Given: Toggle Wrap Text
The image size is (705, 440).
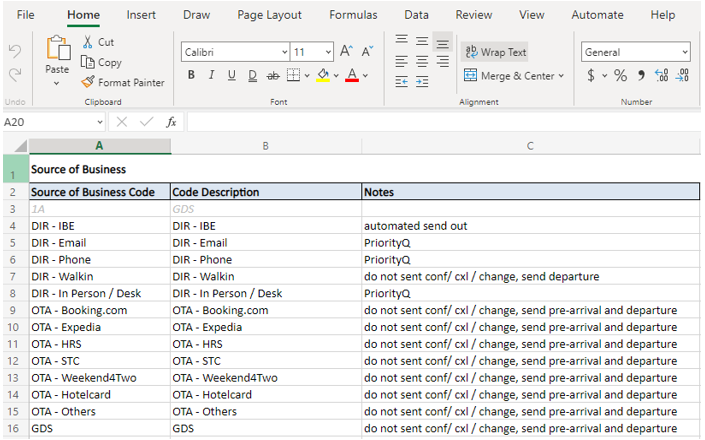Looking at the screenshot, I should [495, 52].
